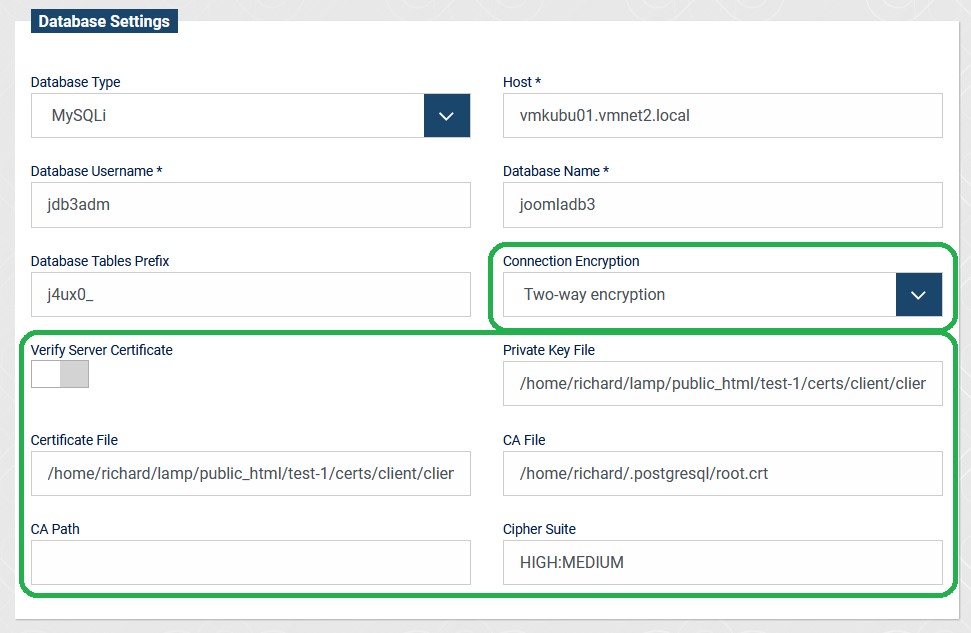This screenshot has width=971, height=633.
Task: Toggle the Verify Server Certificate switch
Action: [60, 374]
